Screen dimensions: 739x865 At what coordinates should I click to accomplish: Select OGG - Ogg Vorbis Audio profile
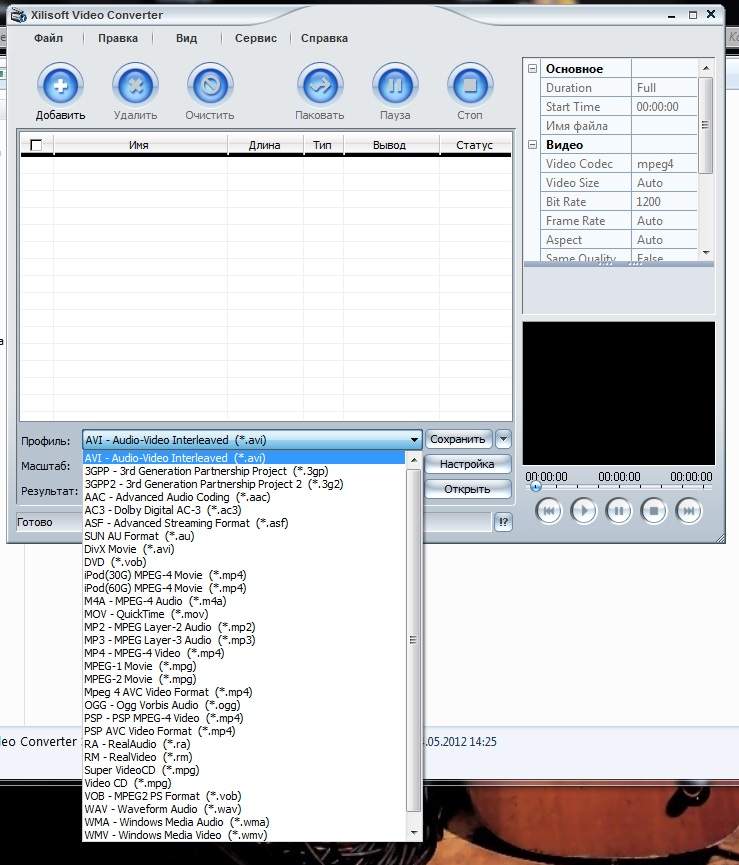tap(243, 706)
